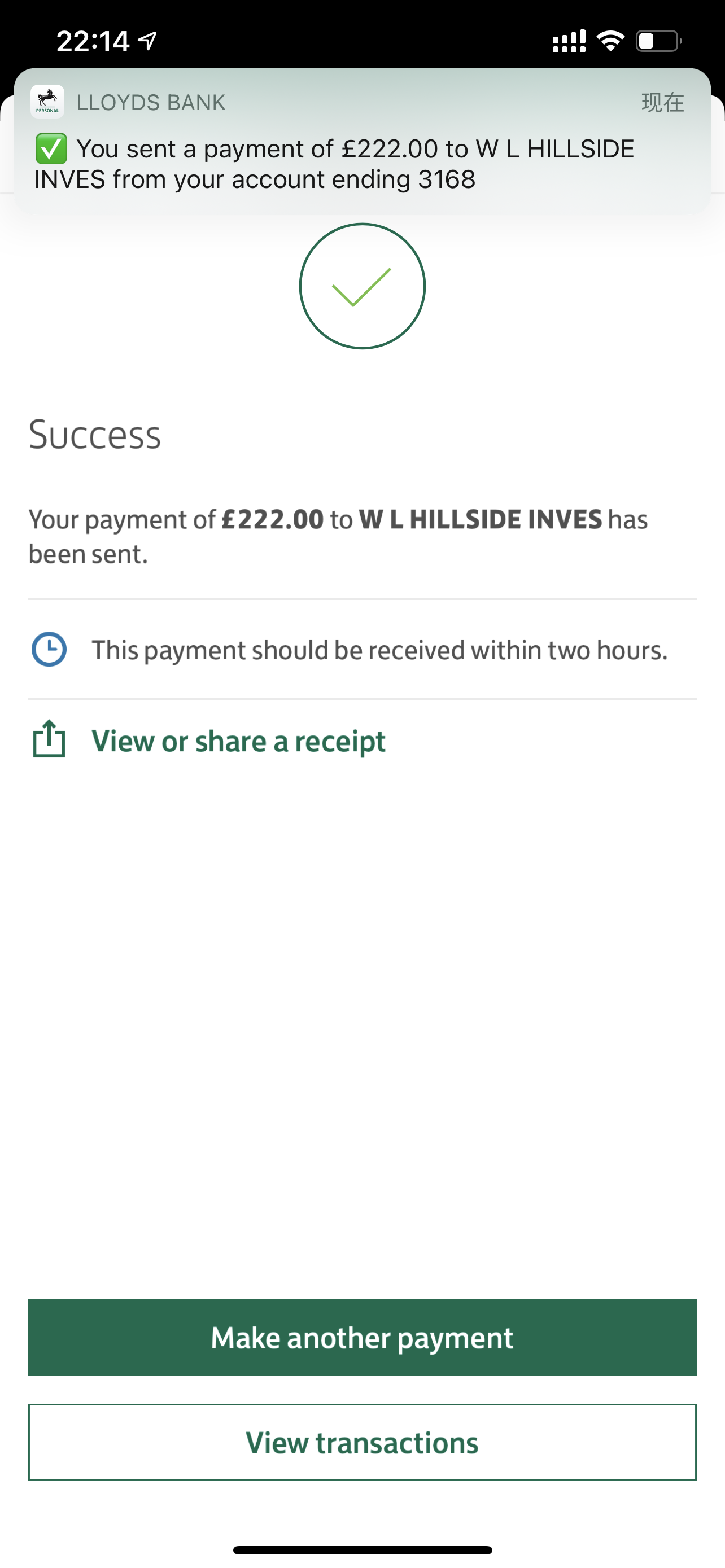Tap the share receipt arrow icon
The height and width of the screenshot is (1568, 725).
pyautogui.click(x=49, y=739)
